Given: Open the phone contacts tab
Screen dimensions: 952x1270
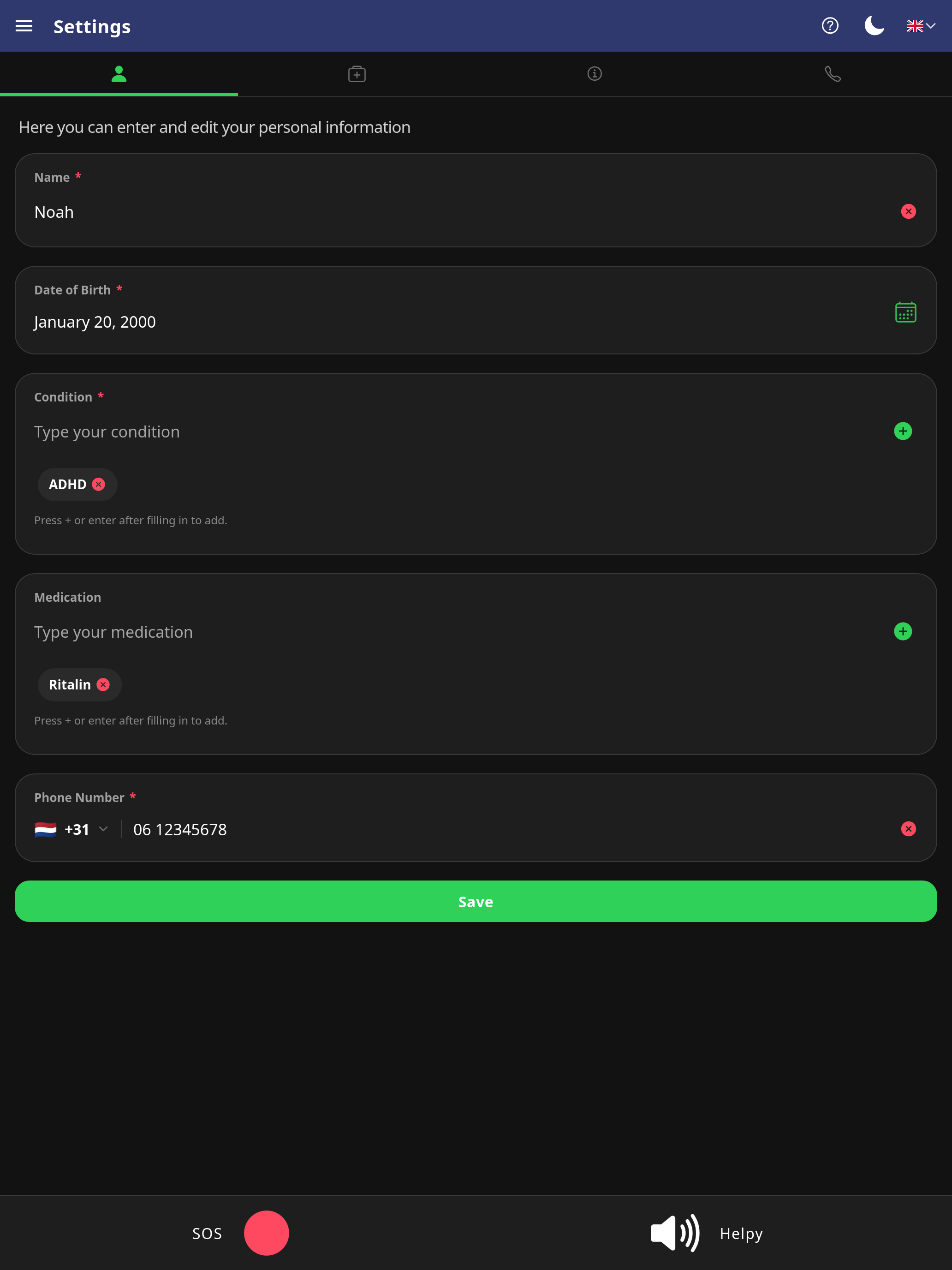Looking at the screenshot, I should click(x=833, y=73).
